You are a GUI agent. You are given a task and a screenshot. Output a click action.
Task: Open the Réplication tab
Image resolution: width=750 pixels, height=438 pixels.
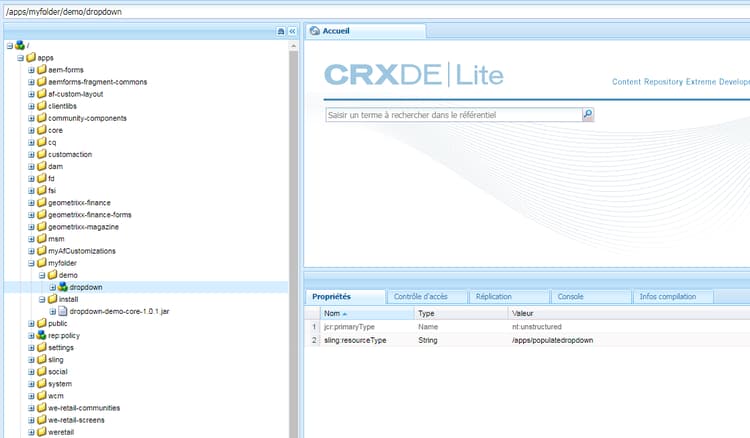[x=509, y=296]
